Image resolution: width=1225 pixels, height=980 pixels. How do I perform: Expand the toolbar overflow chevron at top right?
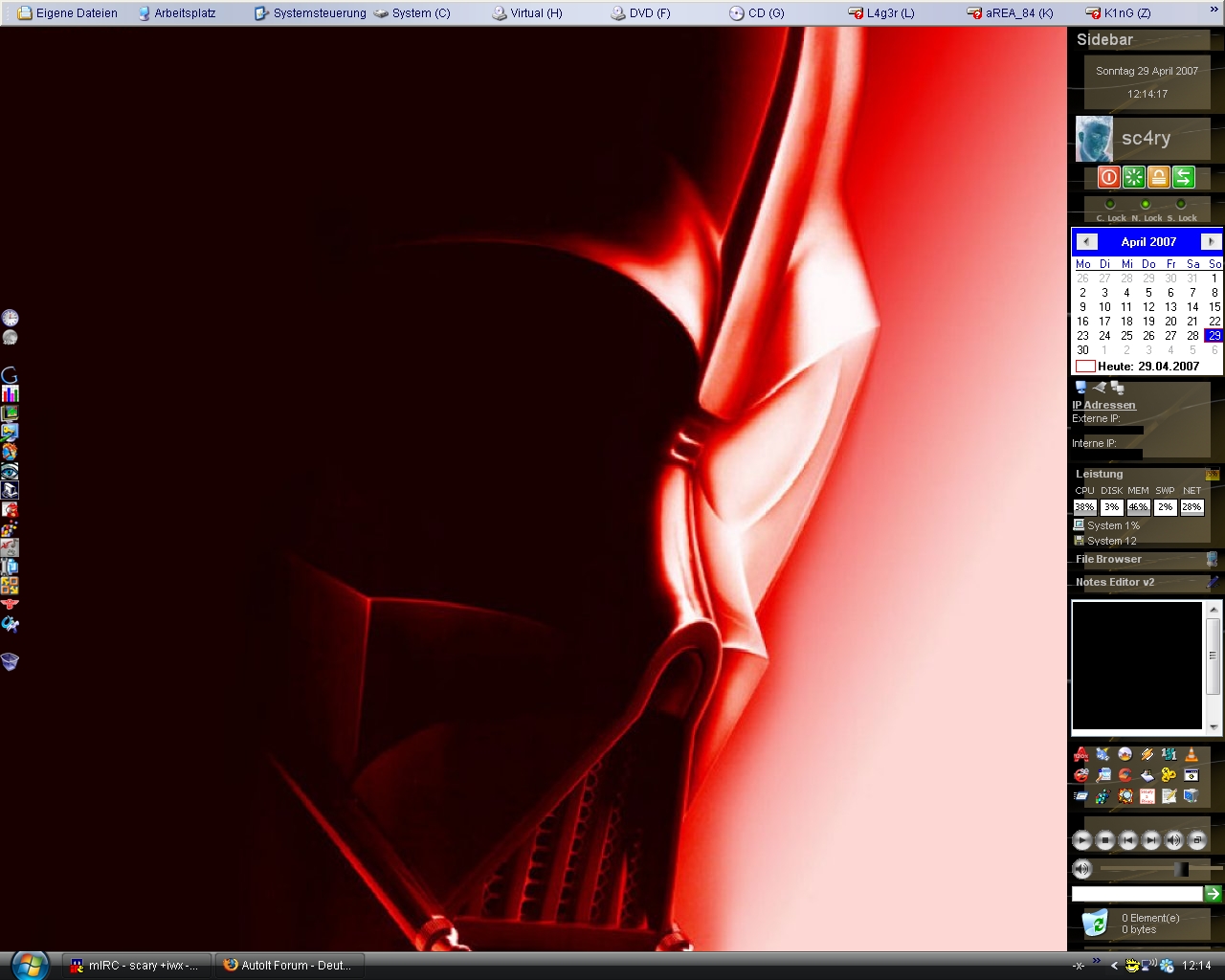1214,11
